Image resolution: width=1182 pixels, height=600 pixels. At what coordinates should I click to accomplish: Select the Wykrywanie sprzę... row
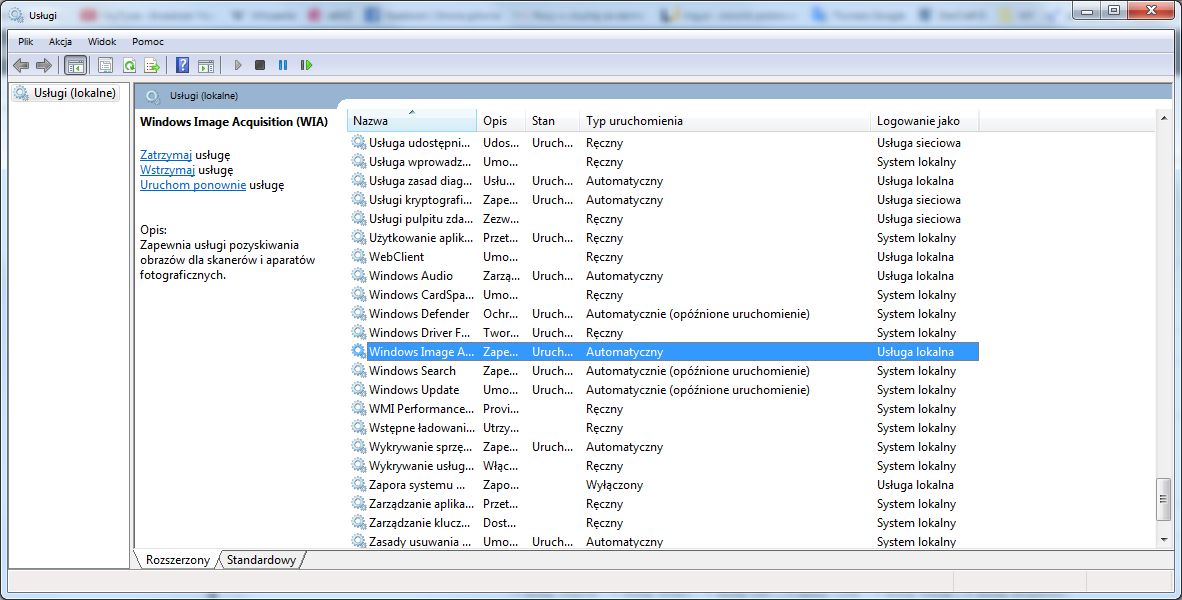pyautogui.click(x=664, y=447)
